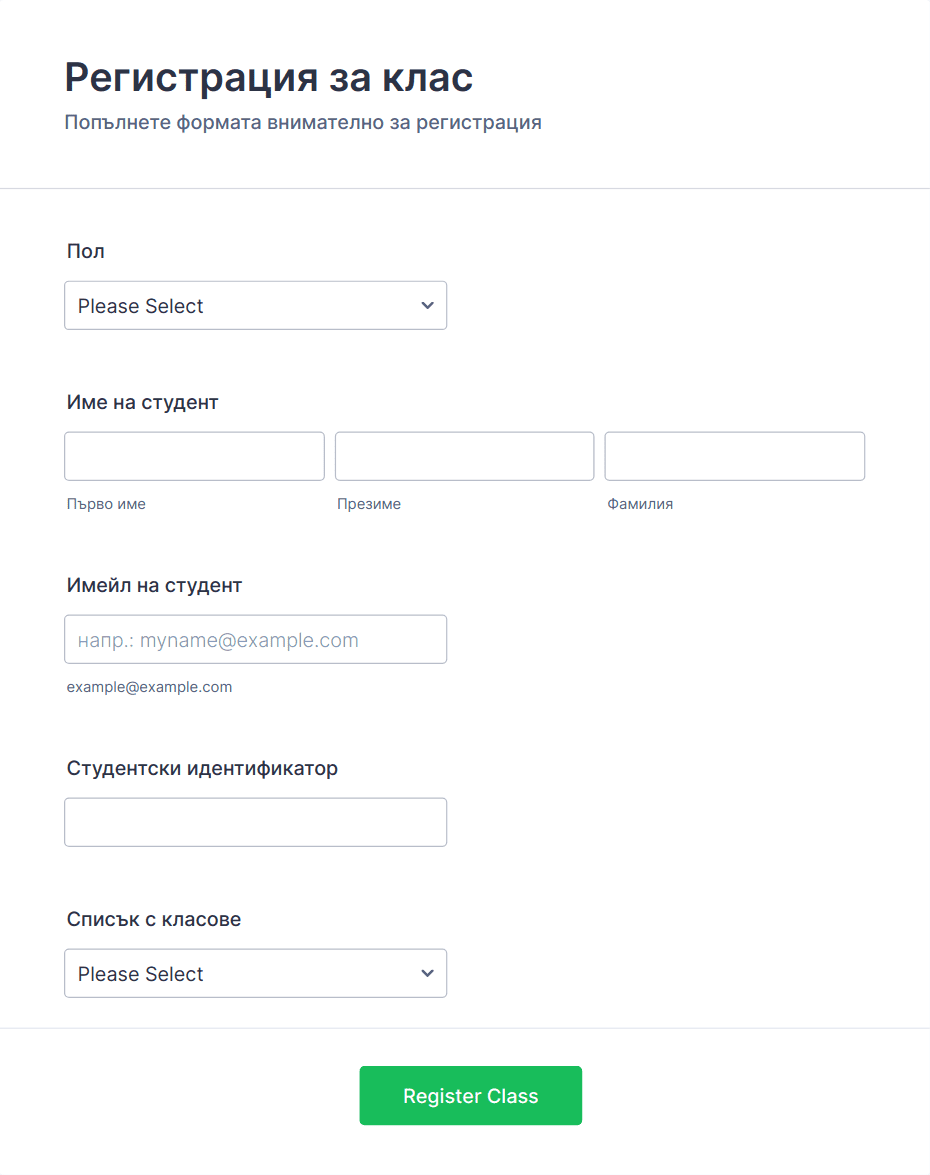Focus the Студентски идентификатор text box

click(x=256, y=822)
